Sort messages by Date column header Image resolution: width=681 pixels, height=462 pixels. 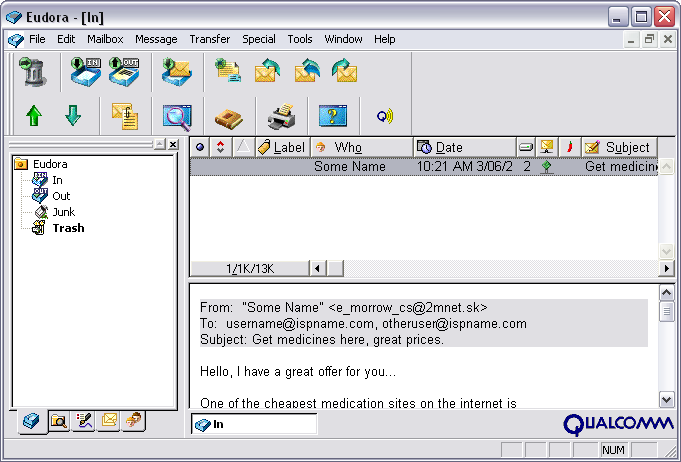click(449, 147)
